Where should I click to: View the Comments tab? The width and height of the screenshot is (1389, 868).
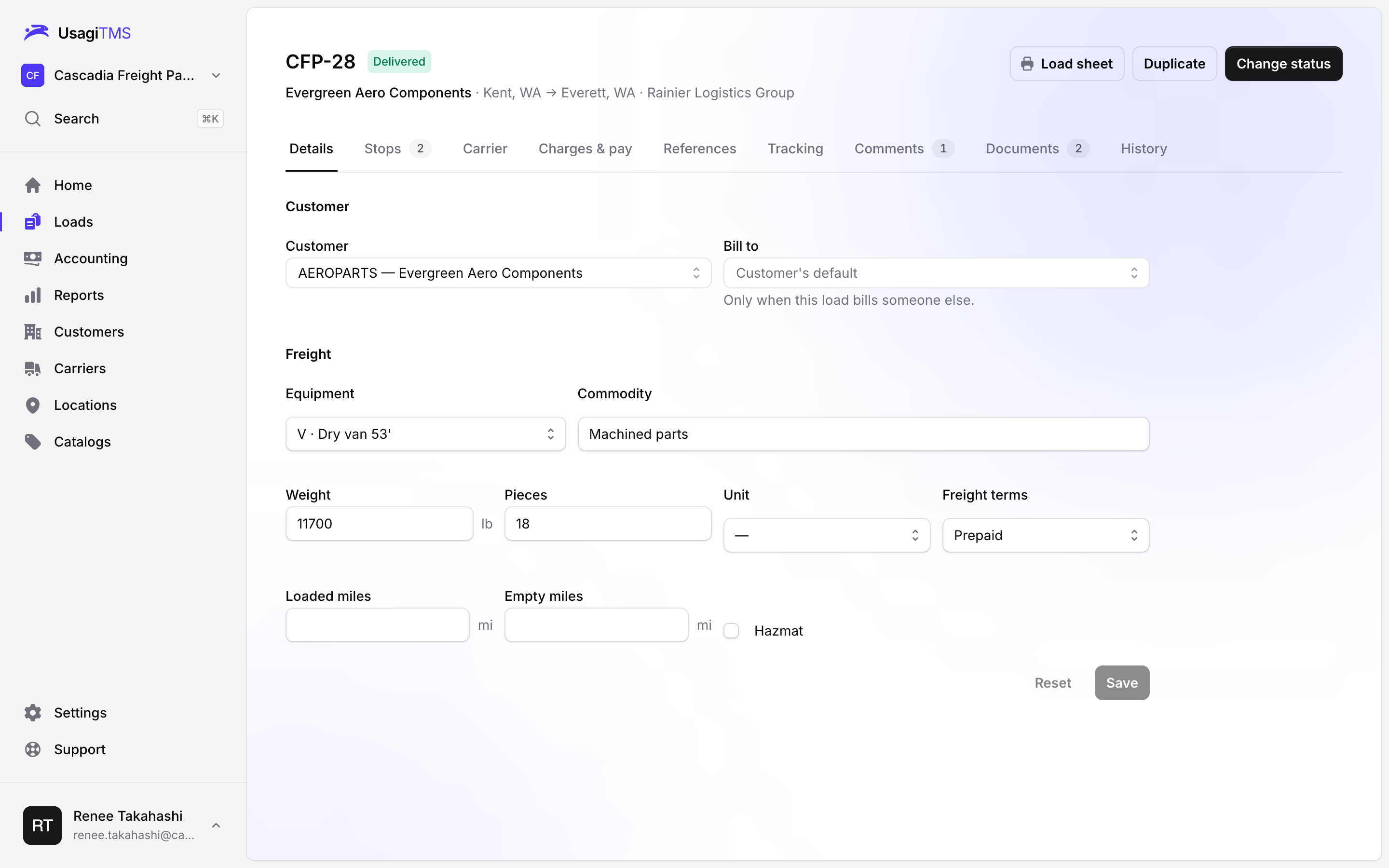pos(904,149)
